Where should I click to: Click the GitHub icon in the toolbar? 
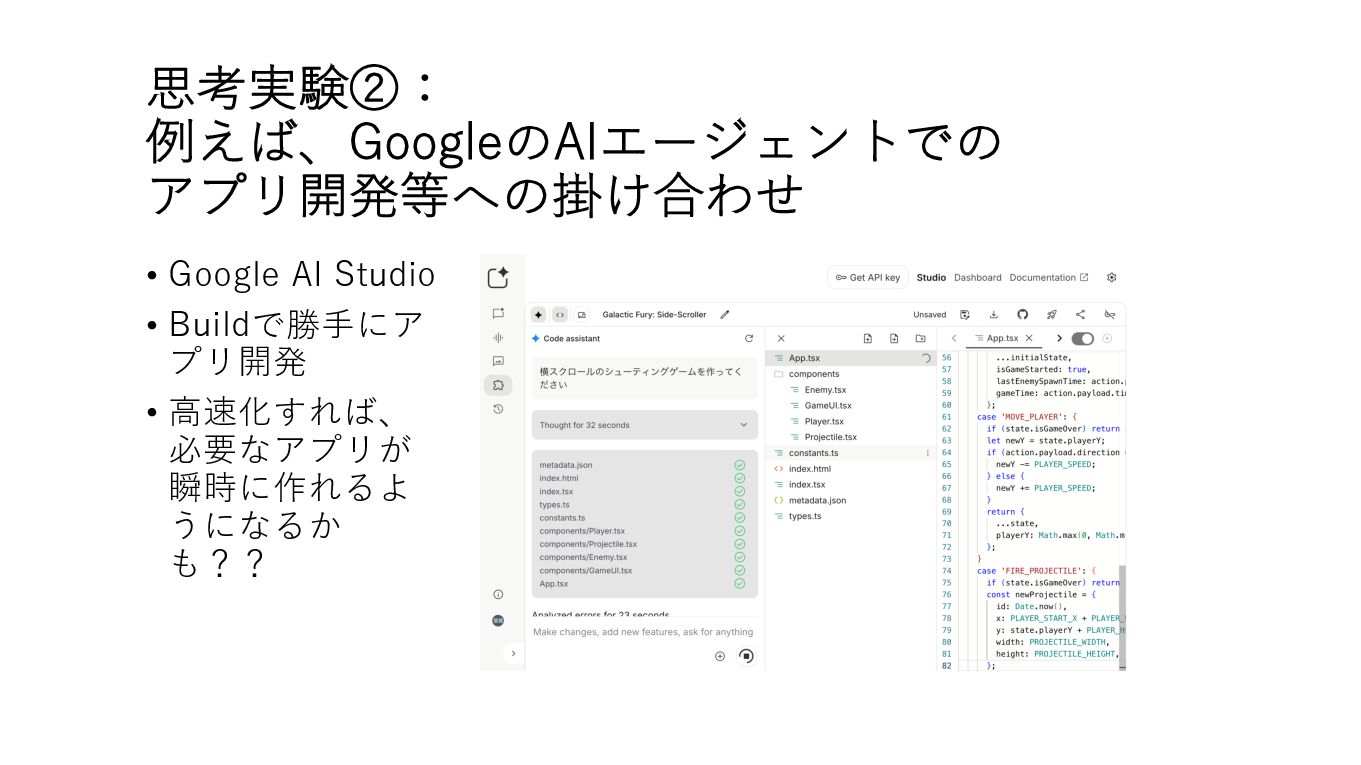[1022, 314]
